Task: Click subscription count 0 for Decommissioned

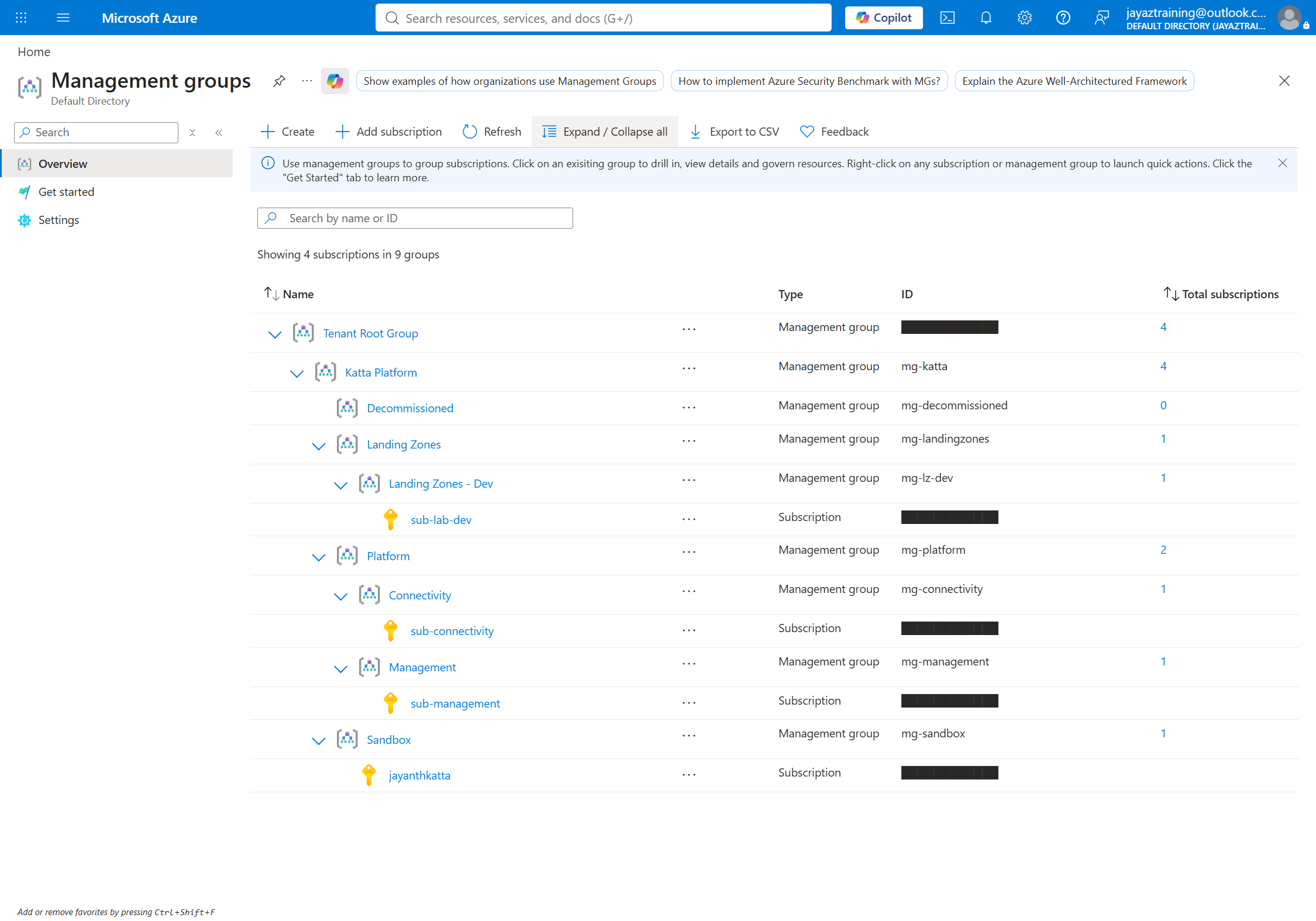Action: tap(1163, 405)
